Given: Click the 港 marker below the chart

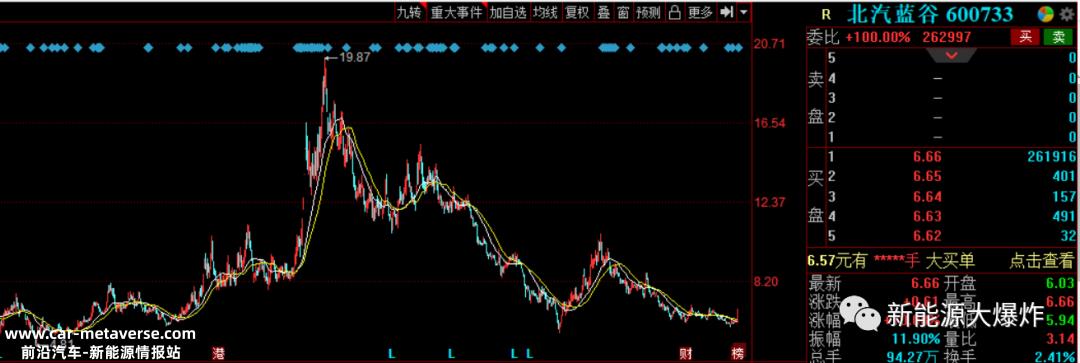Looking at the screenshot, I should pyautogui.click(x=219, y=353).
